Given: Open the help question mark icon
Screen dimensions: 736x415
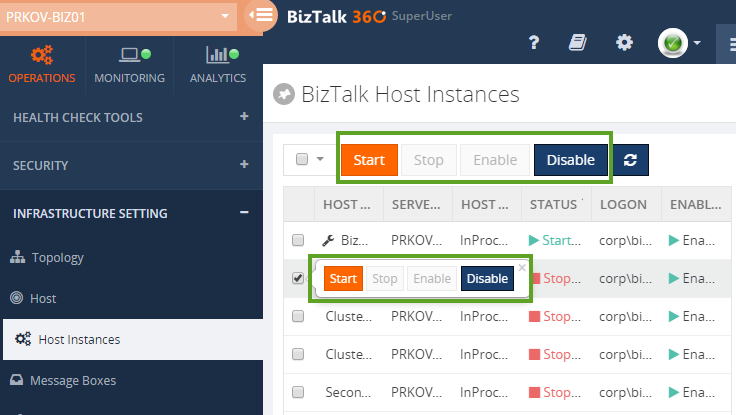Looking at the screenshot, I should click(534, 43).
